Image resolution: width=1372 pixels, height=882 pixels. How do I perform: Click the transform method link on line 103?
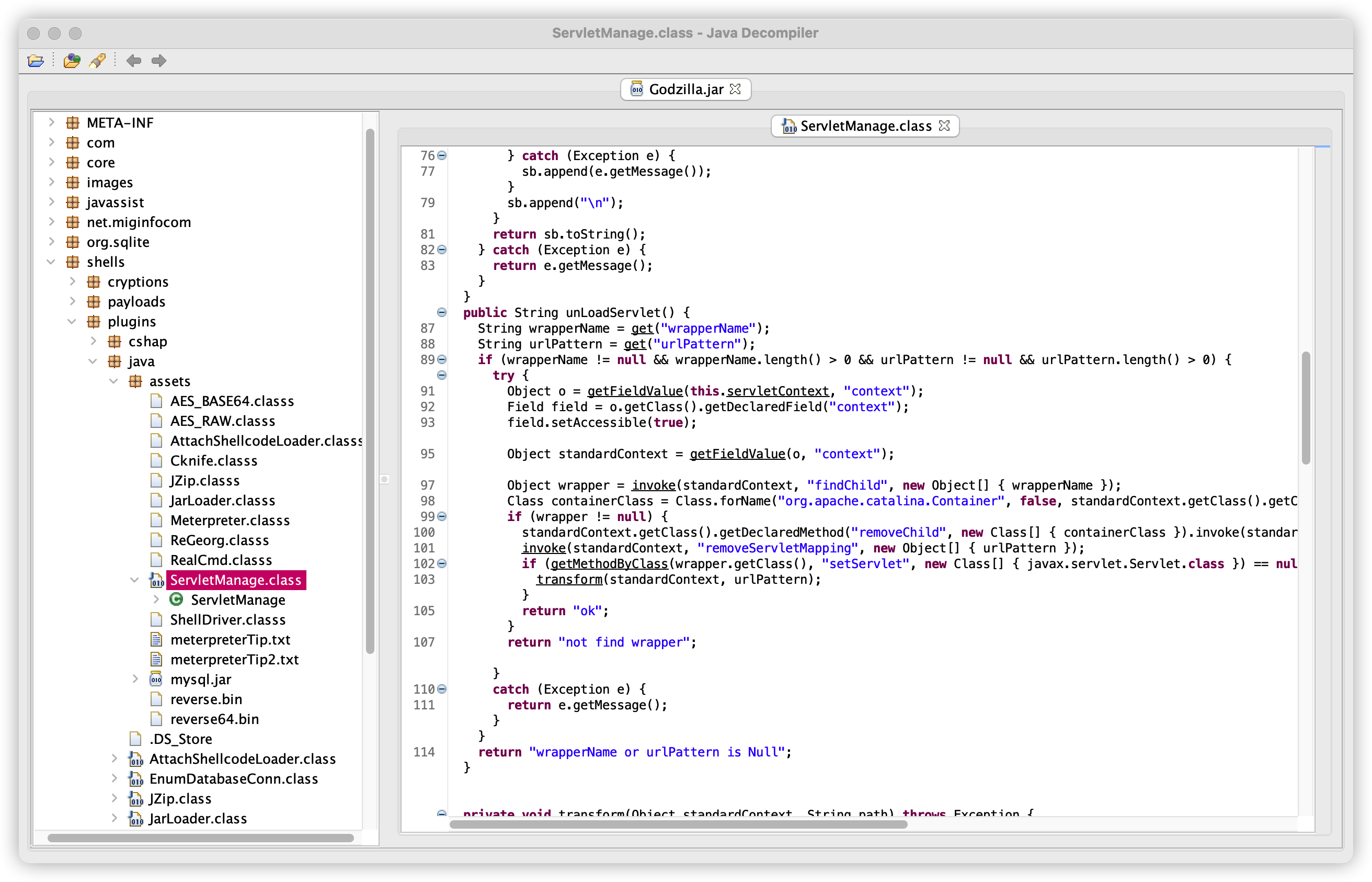569,580
